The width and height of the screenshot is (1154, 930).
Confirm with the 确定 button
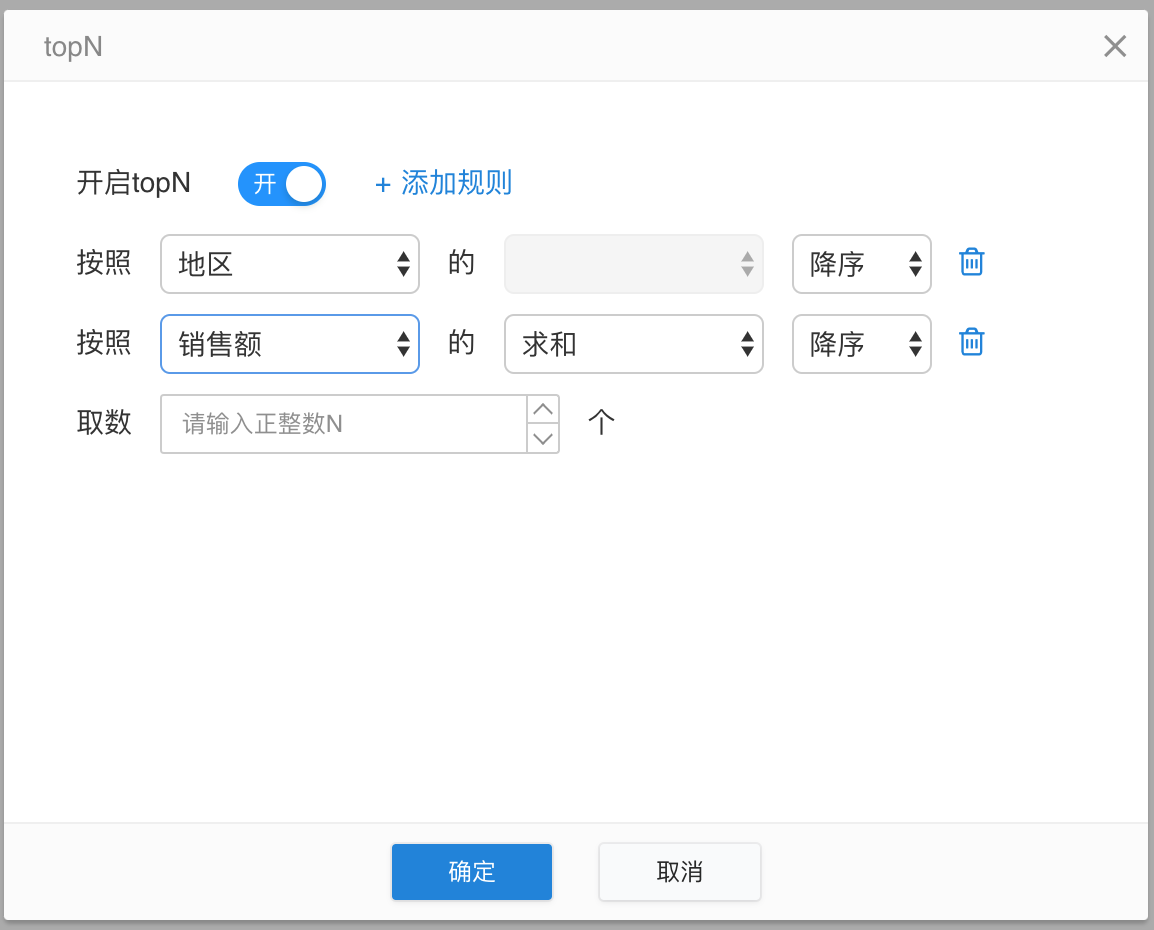click(x=472, y=872)
